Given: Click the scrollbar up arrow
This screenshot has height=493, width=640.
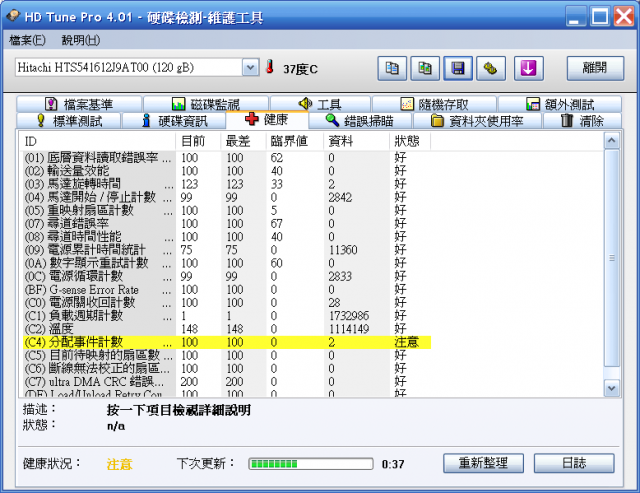Looking at the screenshot, I should point(611,141).
